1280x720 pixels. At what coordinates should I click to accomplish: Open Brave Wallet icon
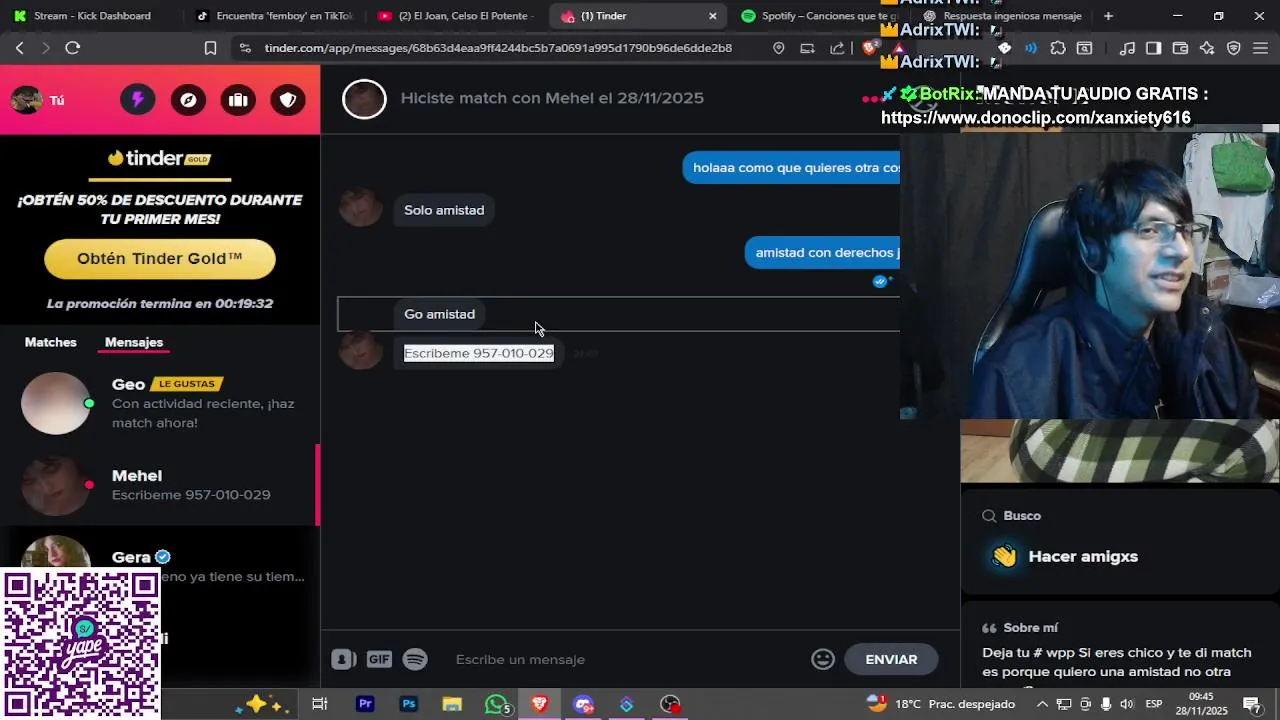tap(1180, 48)
